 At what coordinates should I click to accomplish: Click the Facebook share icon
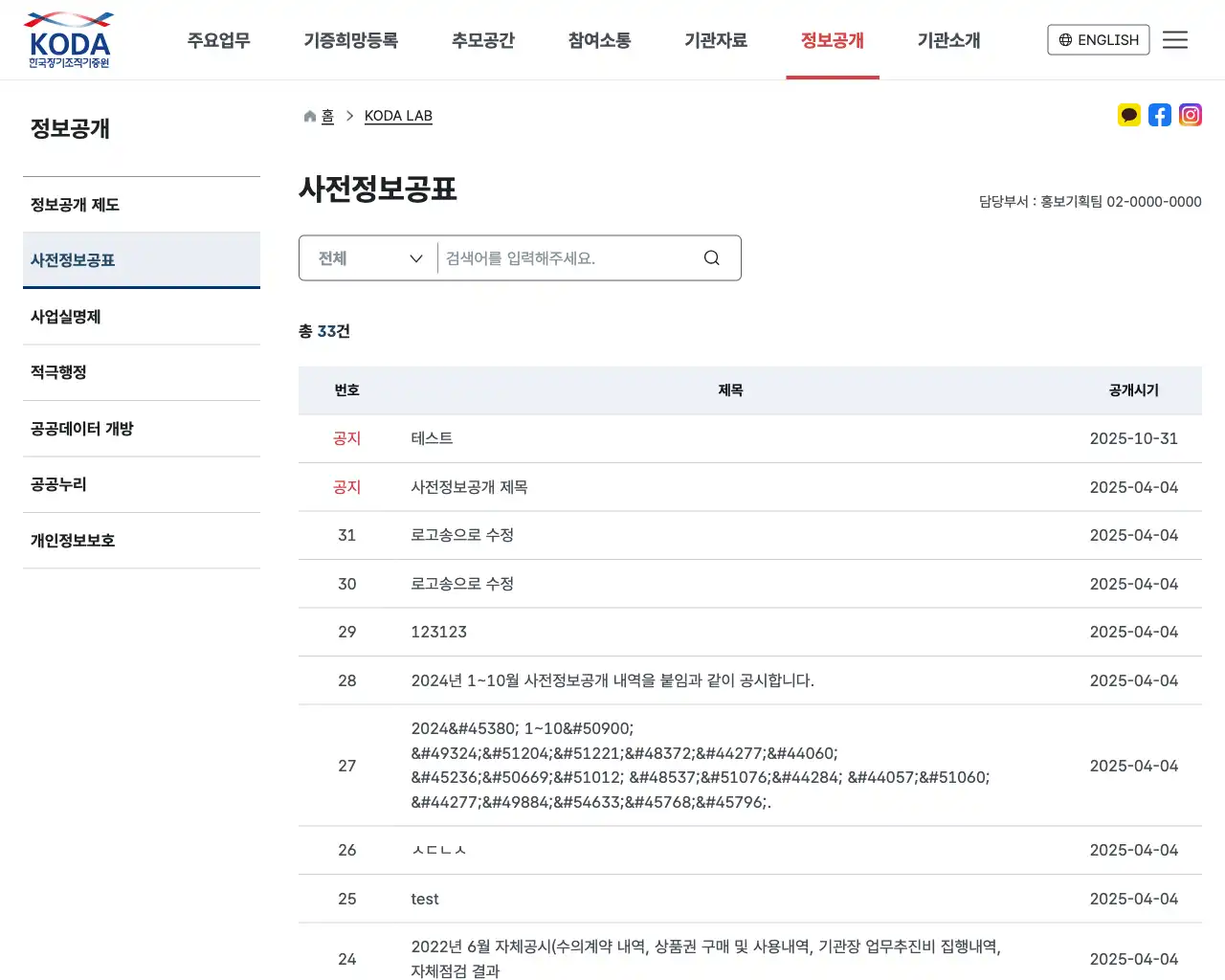[1160, 115]
